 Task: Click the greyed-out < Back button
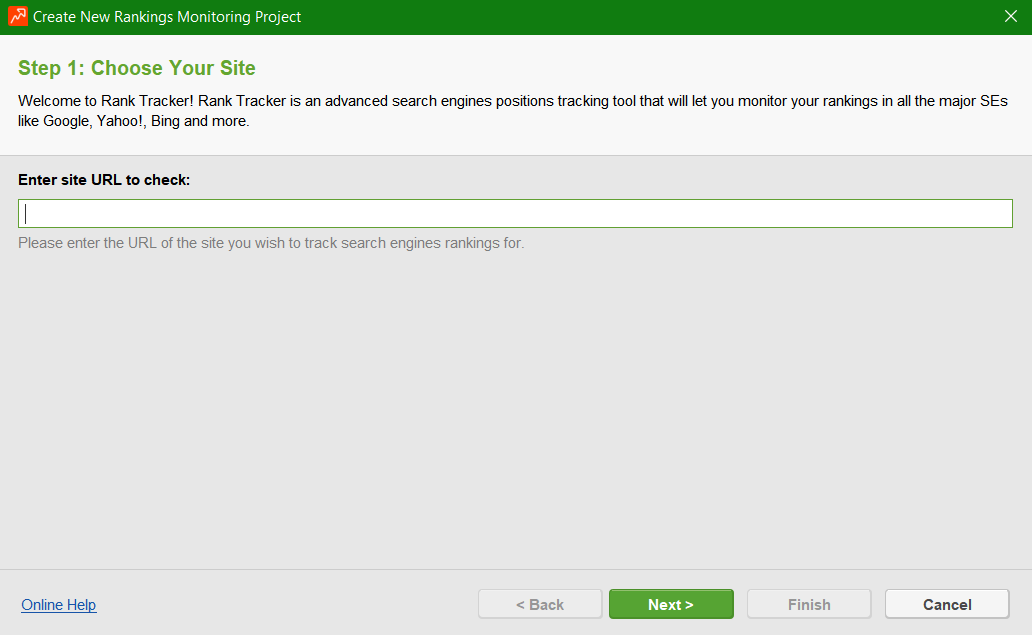click(x=540, y=604)
